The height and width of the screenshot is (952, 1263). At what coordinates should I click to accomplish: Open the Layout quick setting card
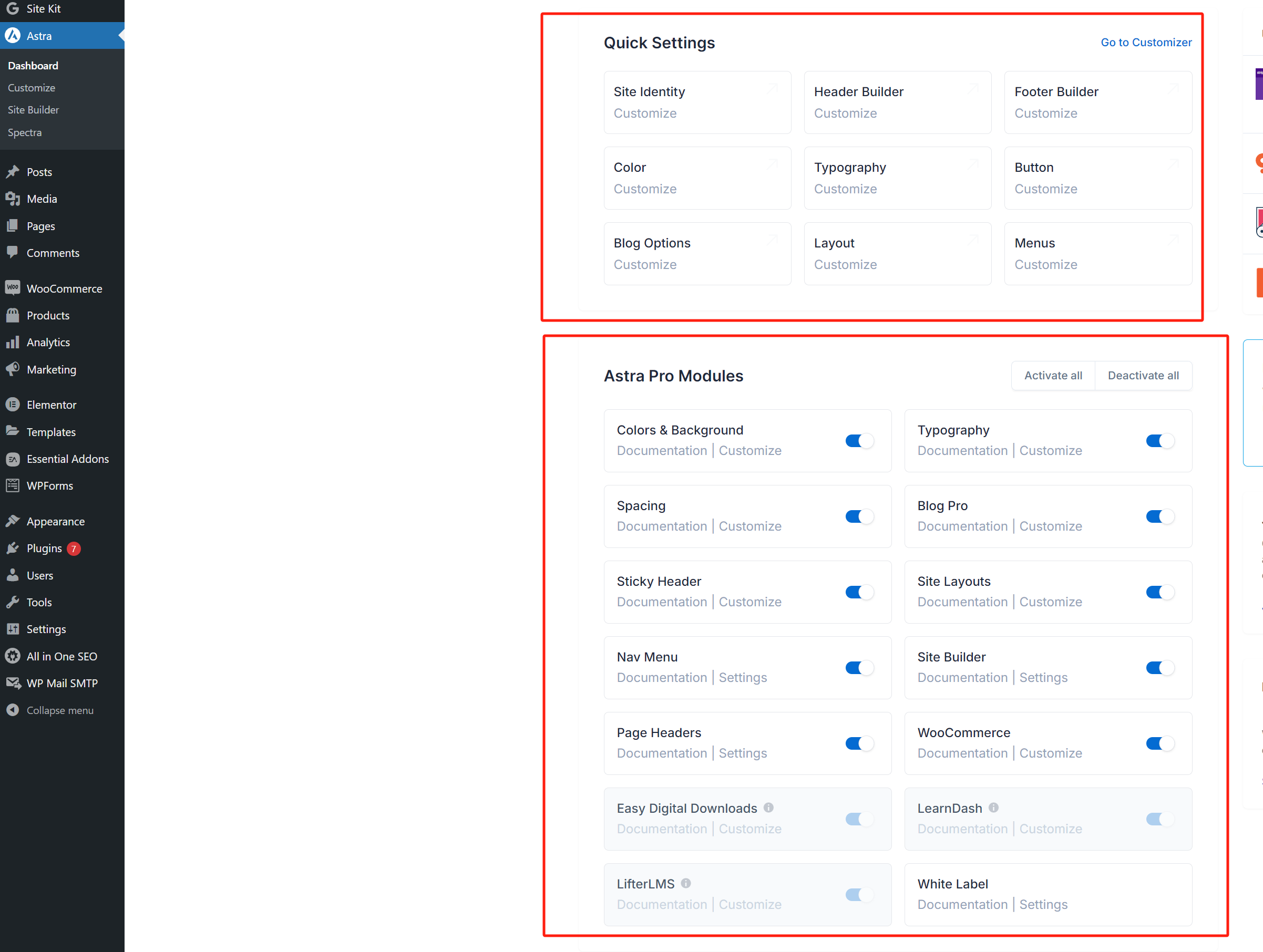click(x=898, y=253)
